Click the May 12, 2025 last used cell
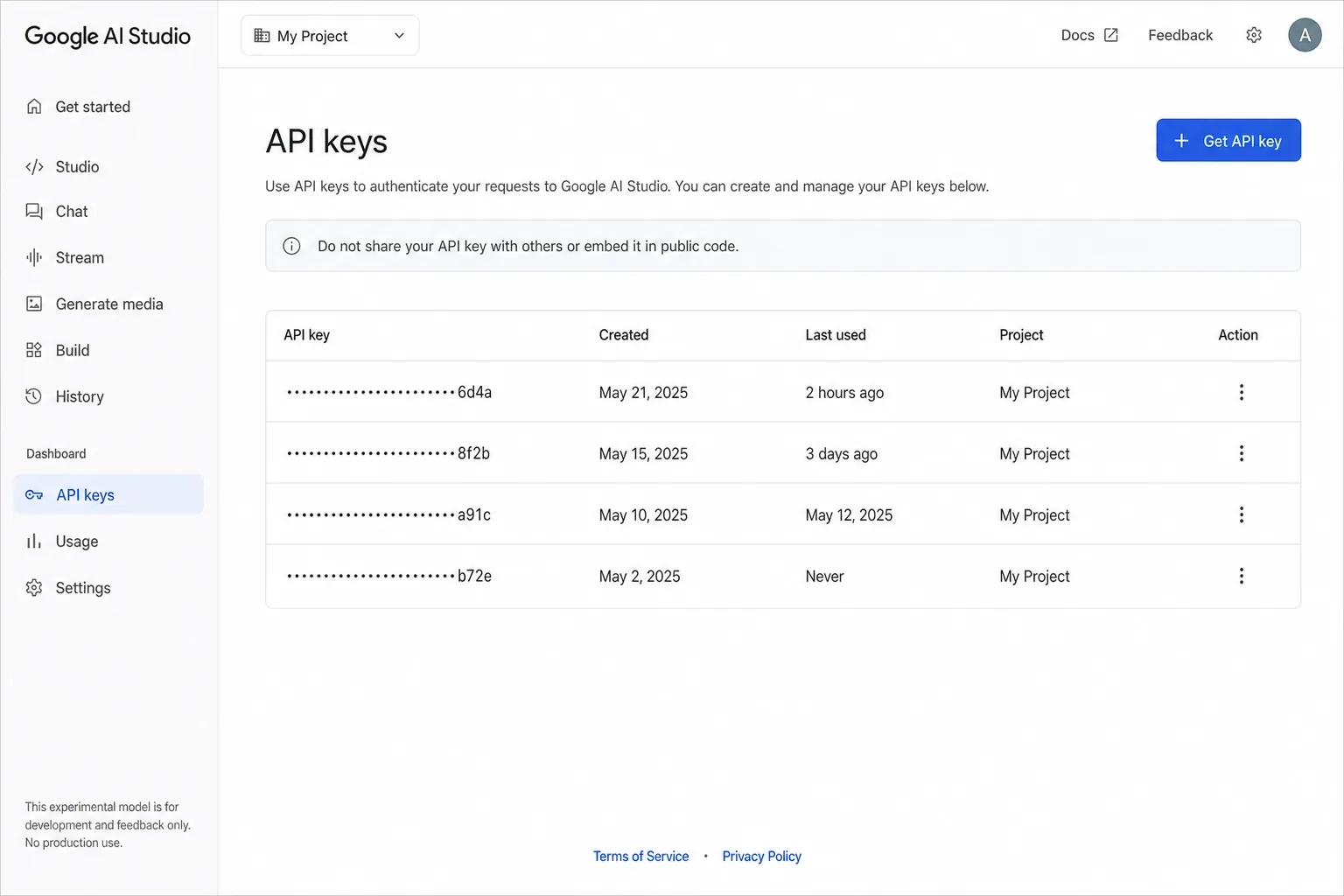Screen dimensions: 1344x896 pyautogui.click(x=849, y=515)
